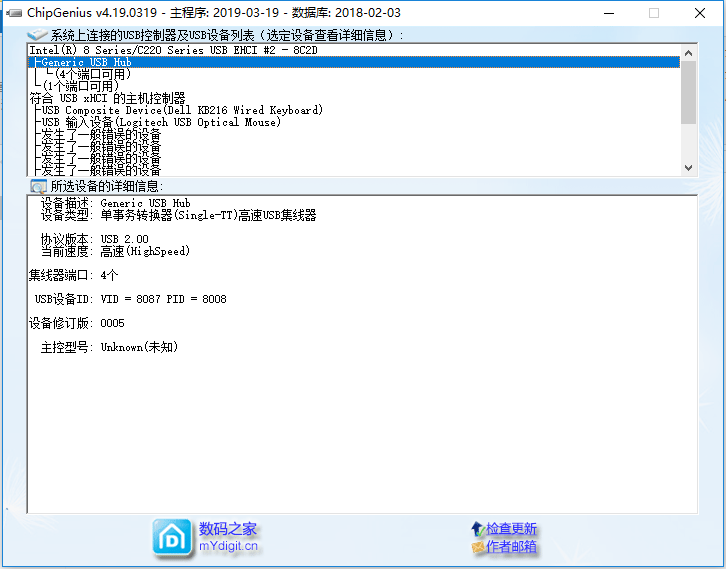Close the ChipGenius window
This screenshot has height=569, width=726.
coord(700,13)
